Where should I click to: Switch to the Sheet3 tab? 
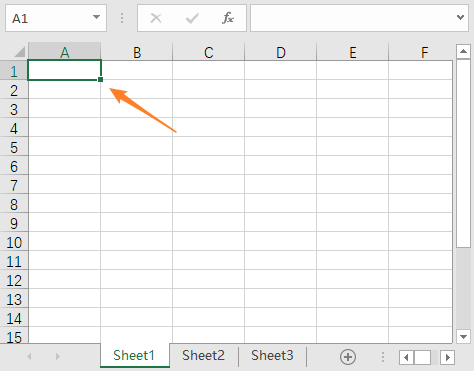coord(272,356)
